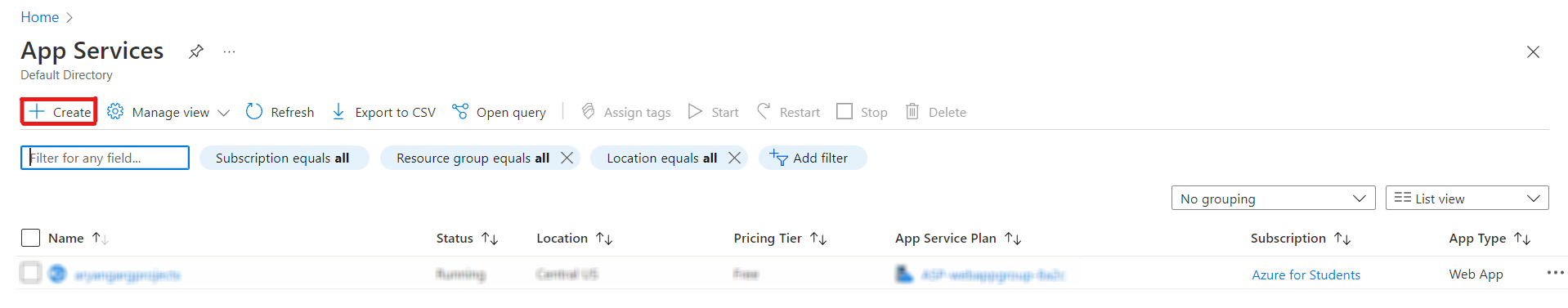Sort by the App Service Plan column
Viewport: 1568px width, 308px height.
(958, 238)
